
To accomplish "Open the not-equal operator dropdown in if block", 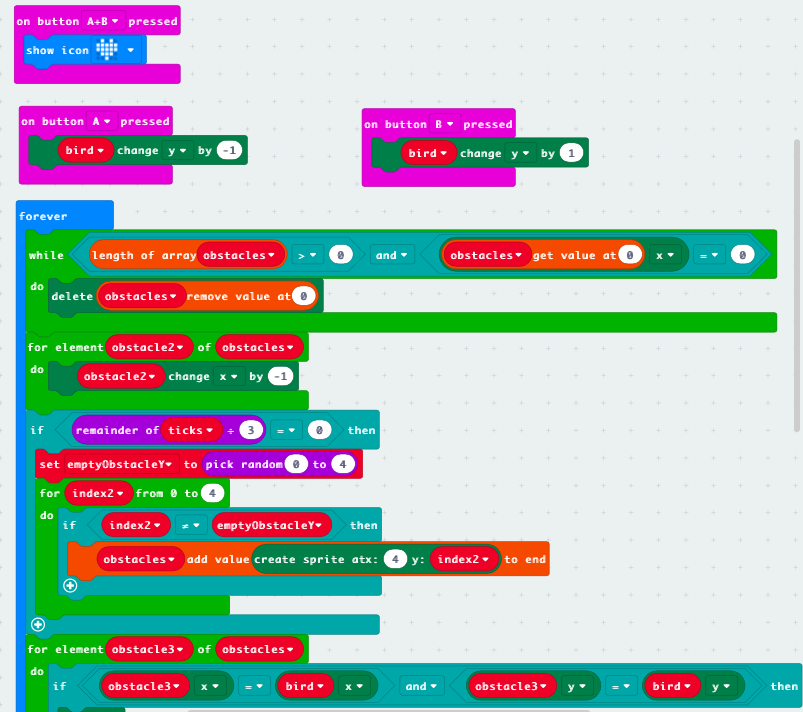I will pyautogui.click(x=192, y=525).
